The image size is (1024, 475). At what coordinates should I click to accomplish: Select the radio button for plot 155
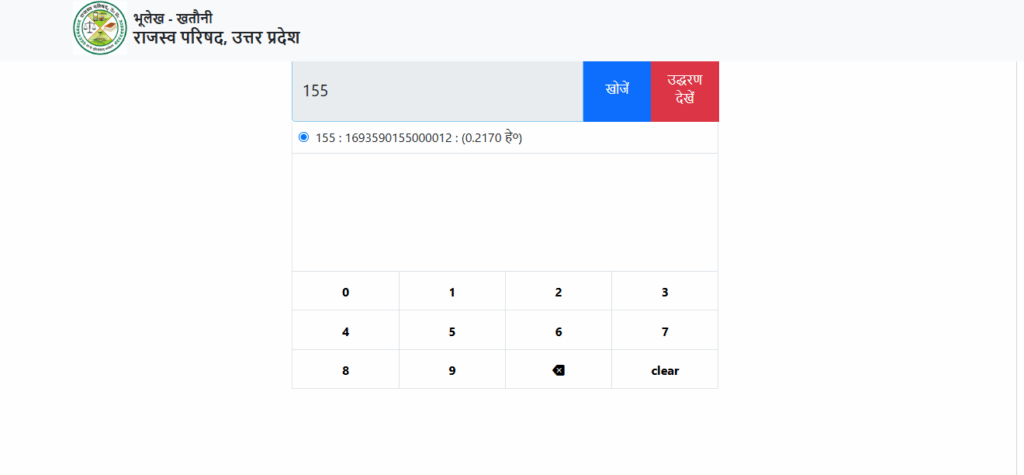304,137
